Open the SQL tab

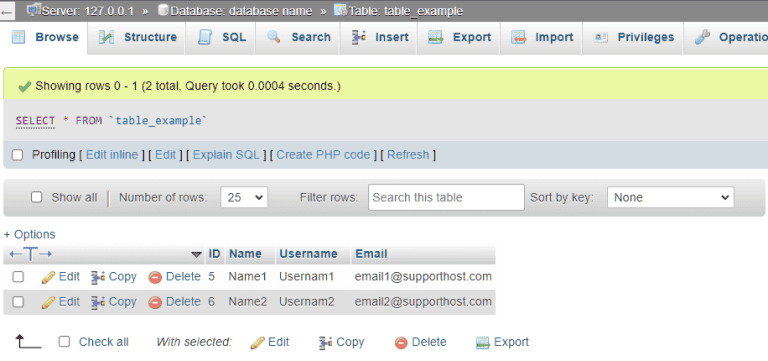tap(221, 37)
